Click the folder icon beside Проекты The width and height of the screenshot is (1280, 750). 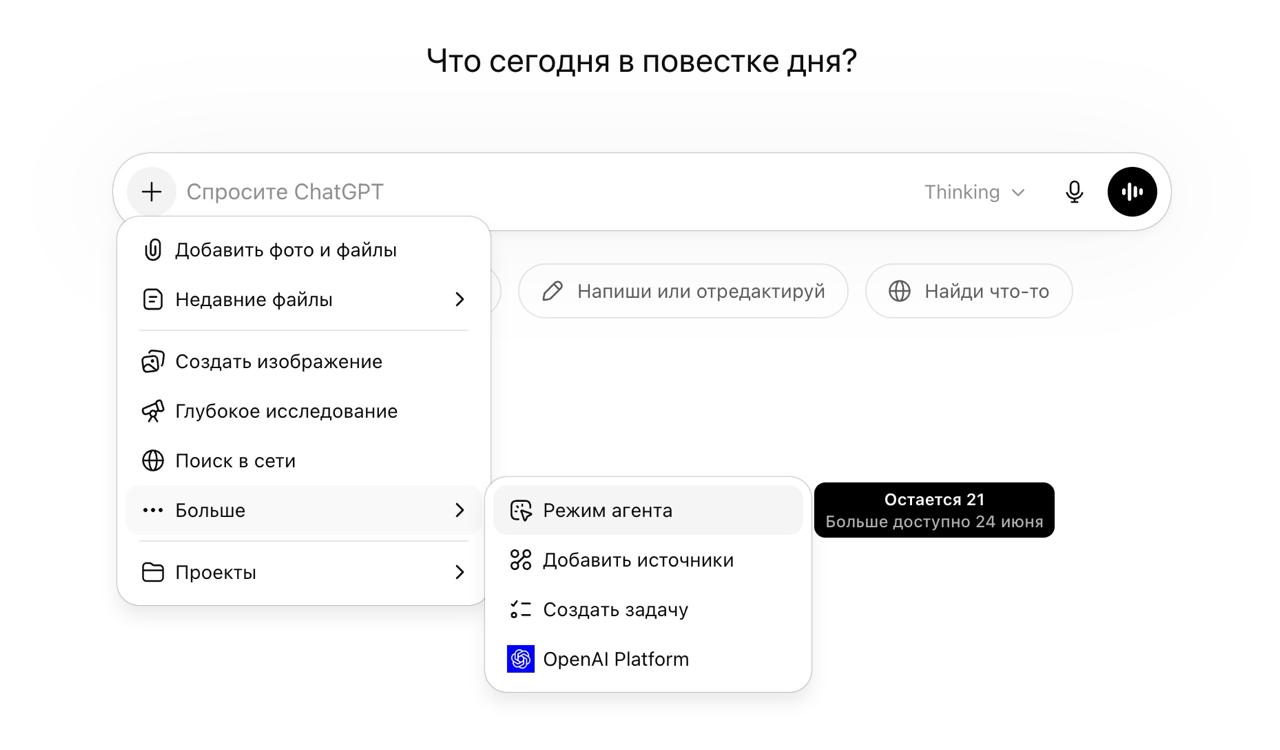[153, 572]
